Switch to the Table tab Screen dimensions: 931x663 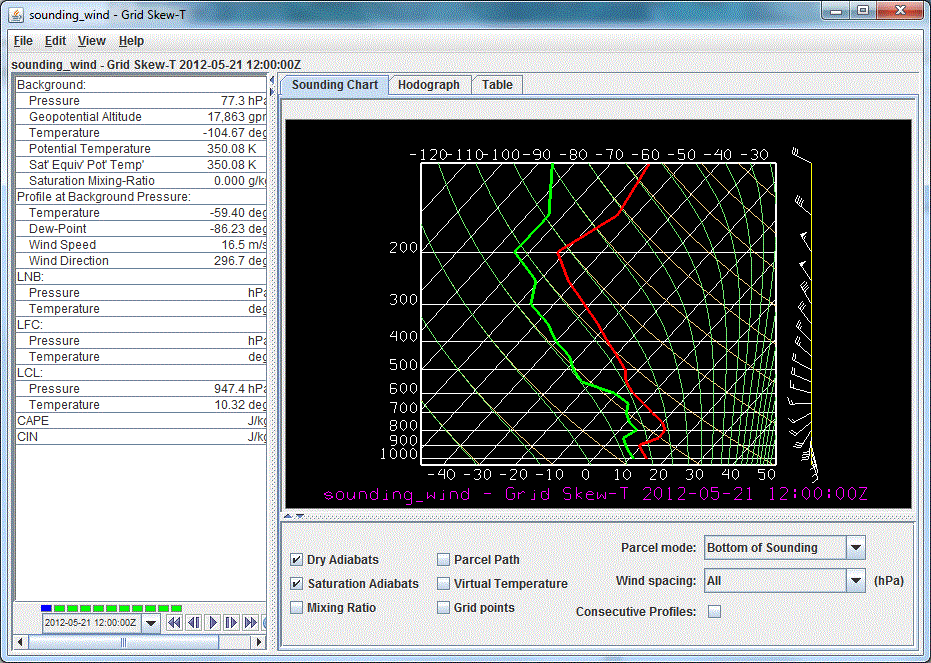tap(496, 85)
